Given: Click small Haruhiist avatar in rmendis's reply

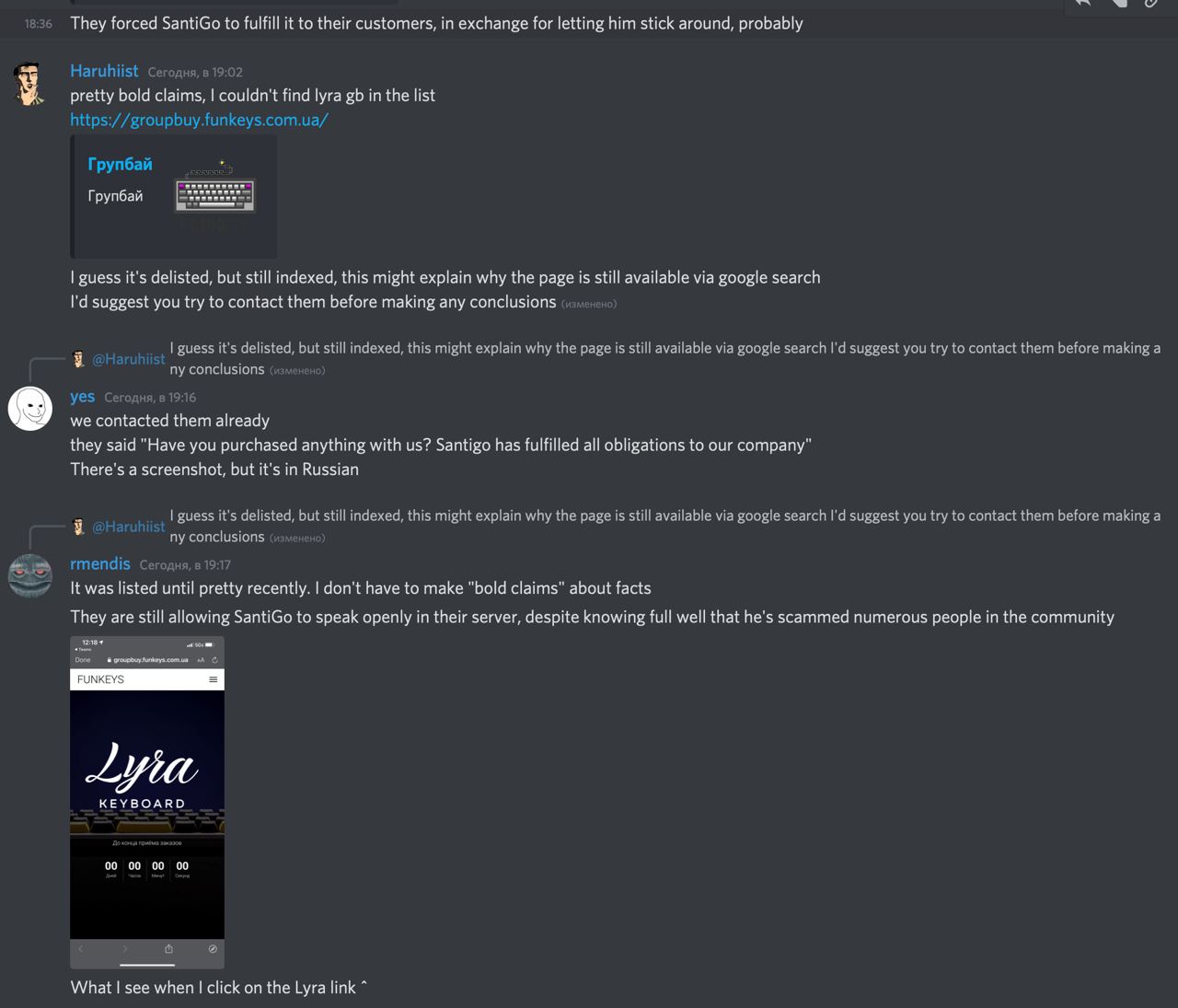Looking at the screenshot, I should tap(79, 527).
